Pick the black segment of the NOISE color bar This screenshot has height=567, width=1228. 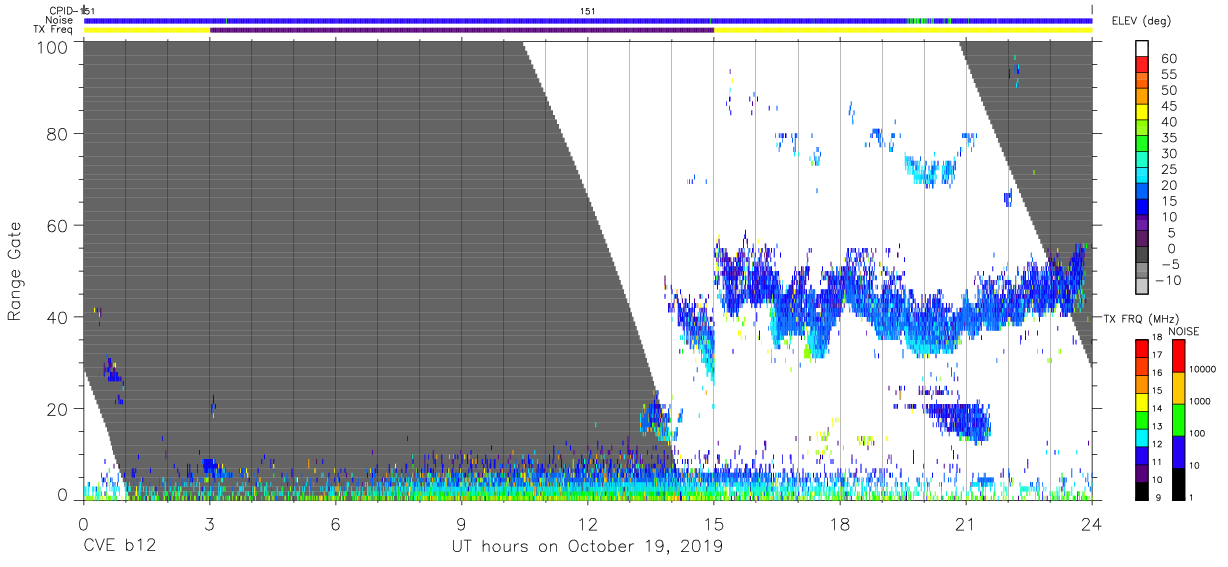coord(1179,484)
